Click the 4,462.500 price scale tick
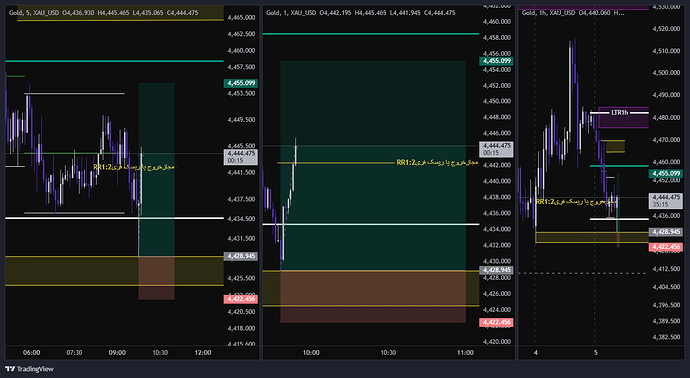The width and height of the screenshot is (690, 378). [x=241, y=34]
